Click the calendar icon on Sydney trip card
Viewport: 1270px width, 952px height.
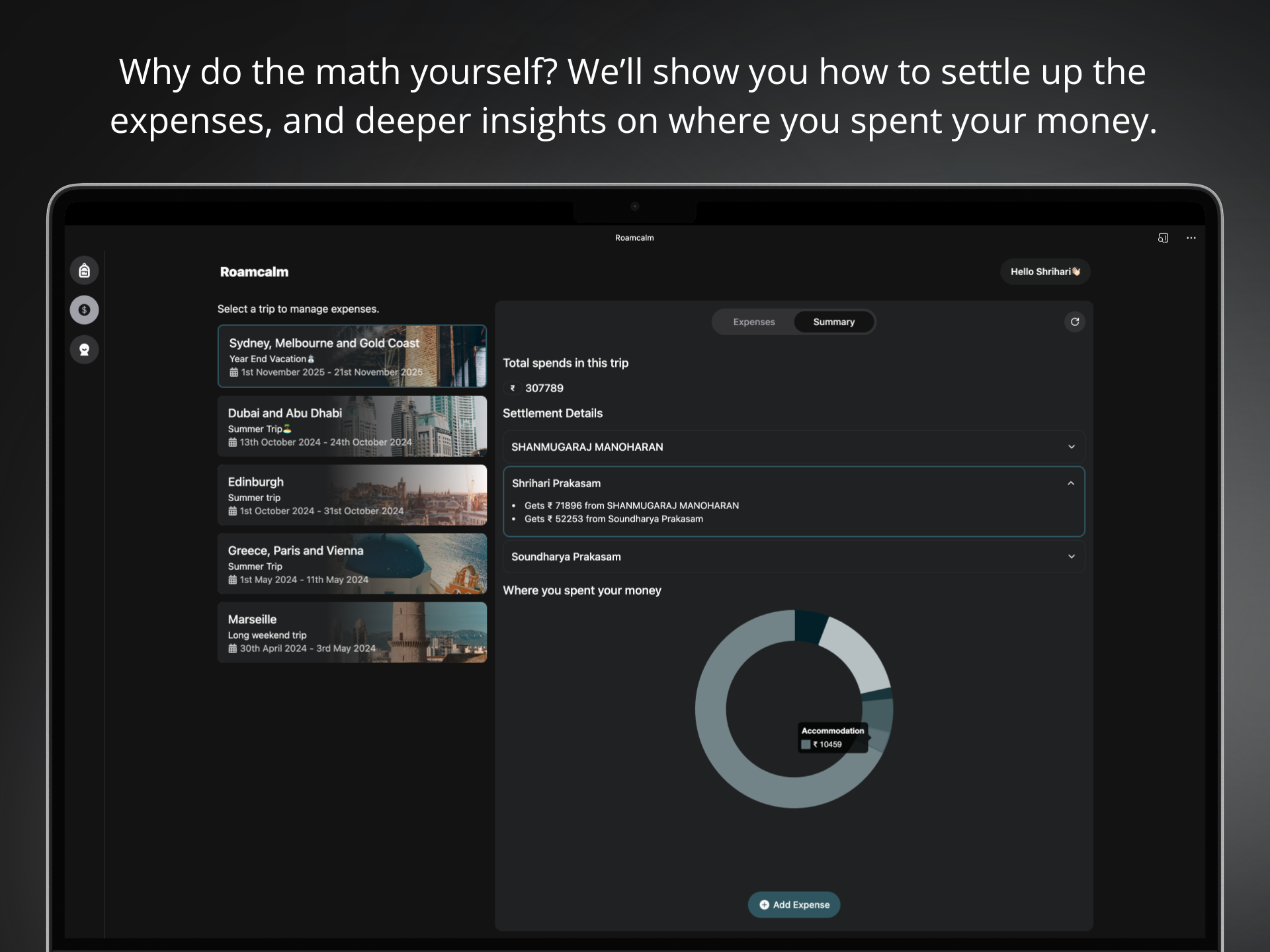pos(233,372)
